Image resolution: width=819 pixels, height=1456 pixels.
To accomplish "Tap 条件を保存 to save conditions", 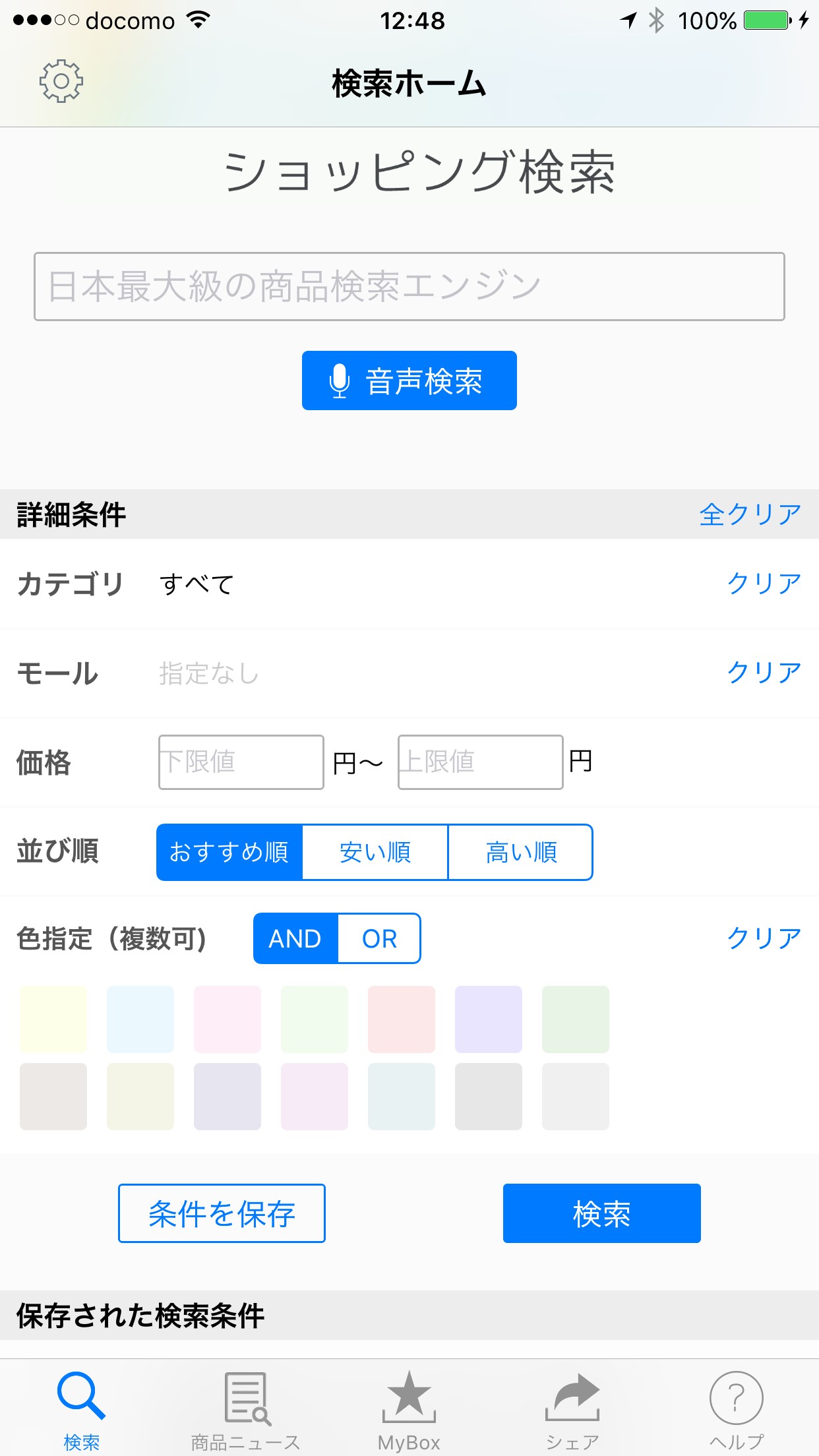I will tap(222, 1213).
